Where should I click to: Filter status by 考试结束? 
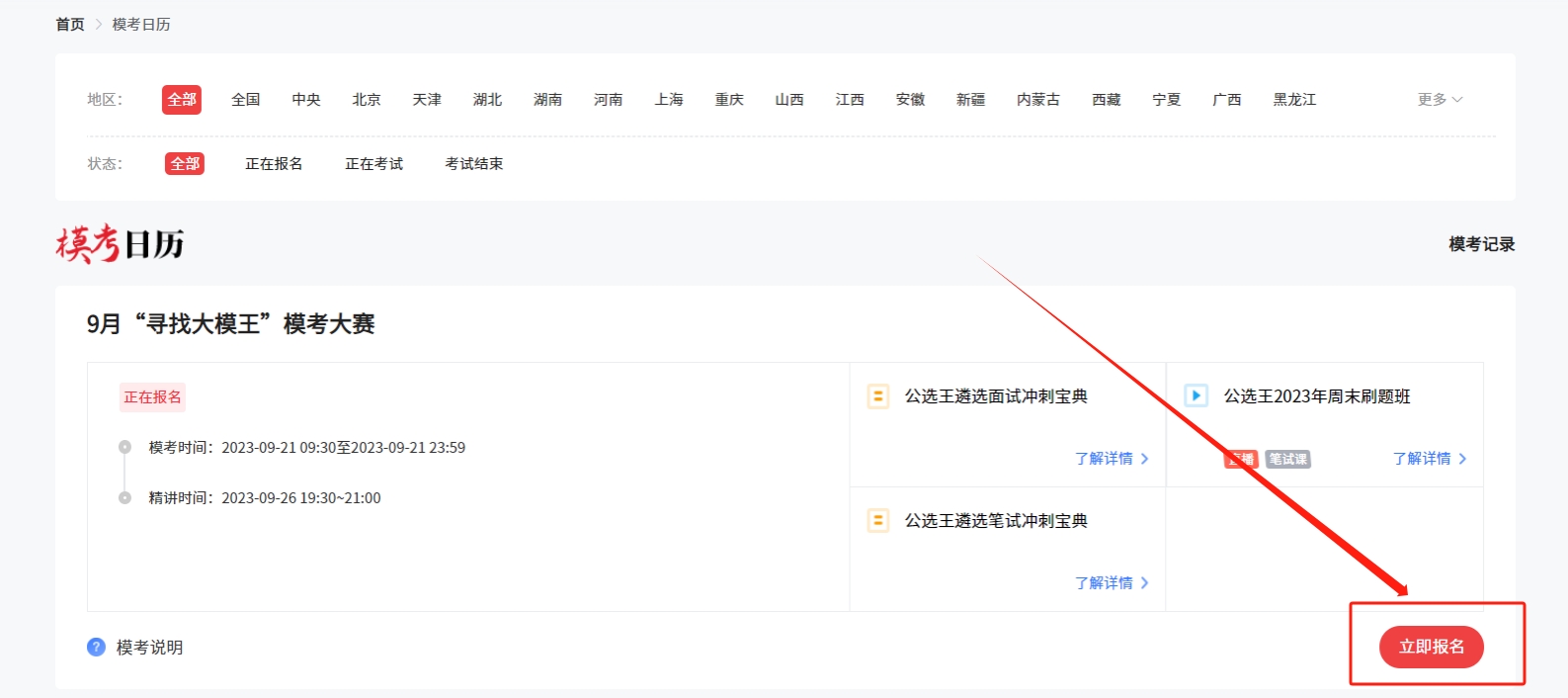(x=473, y=164)
